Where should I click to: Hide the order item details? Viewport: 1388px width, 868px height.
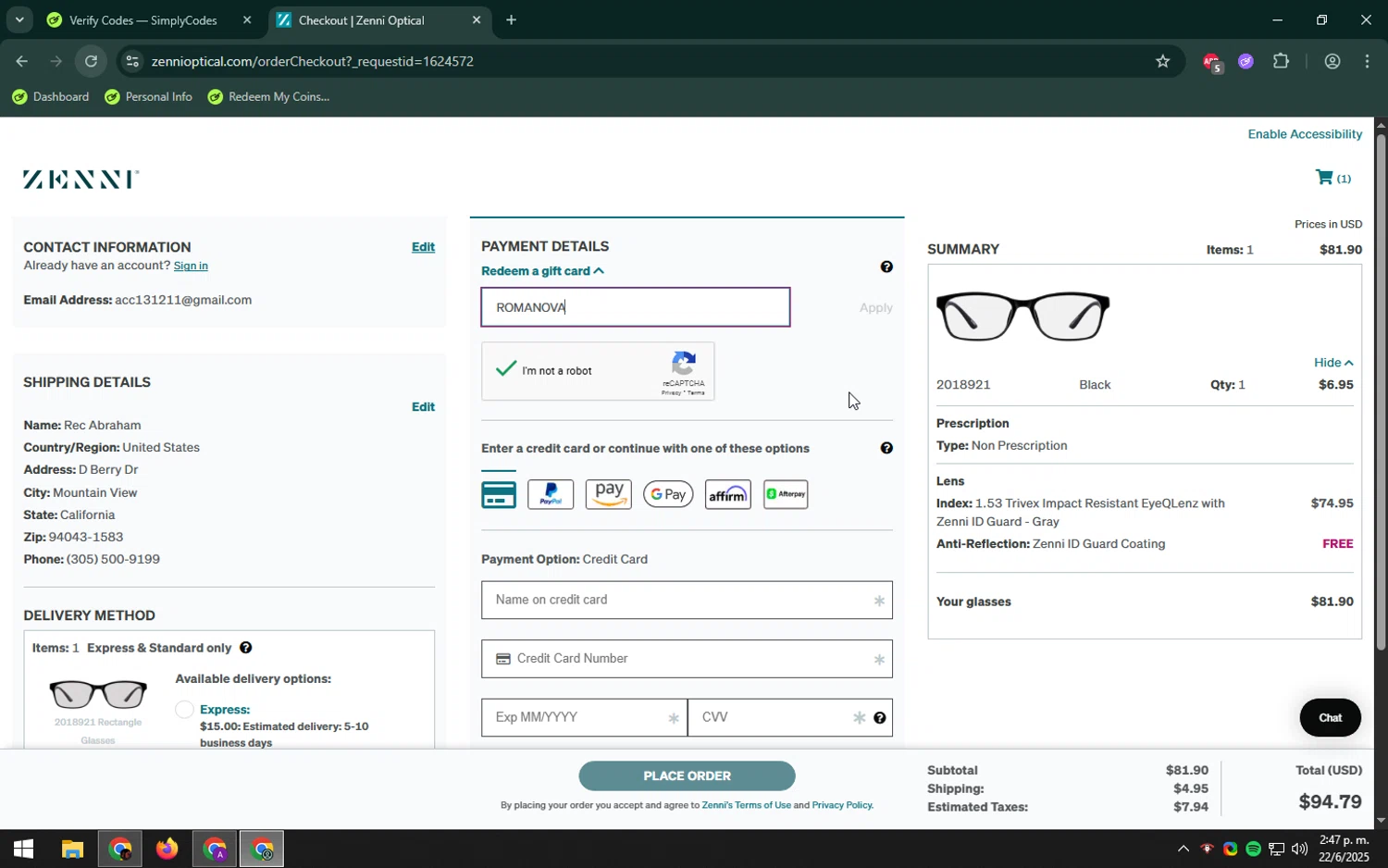(1333, 363)
